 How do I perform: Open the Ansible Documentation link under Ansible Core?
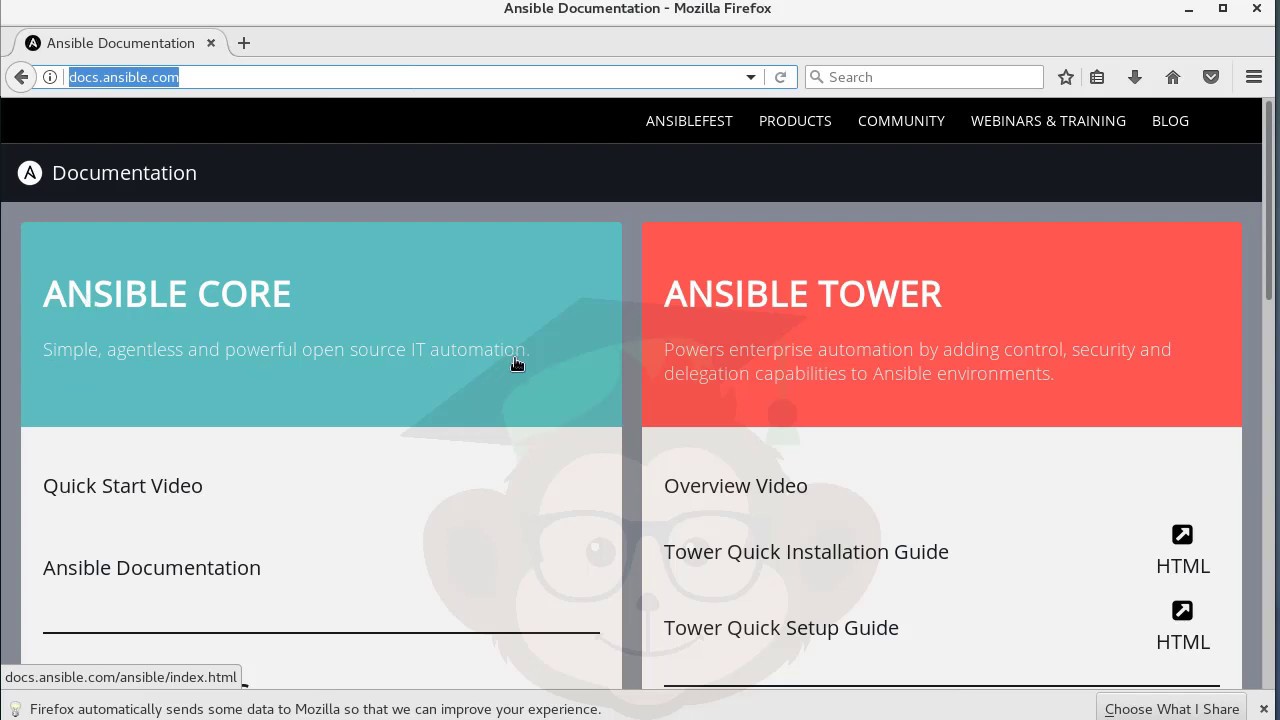(152, 568)
